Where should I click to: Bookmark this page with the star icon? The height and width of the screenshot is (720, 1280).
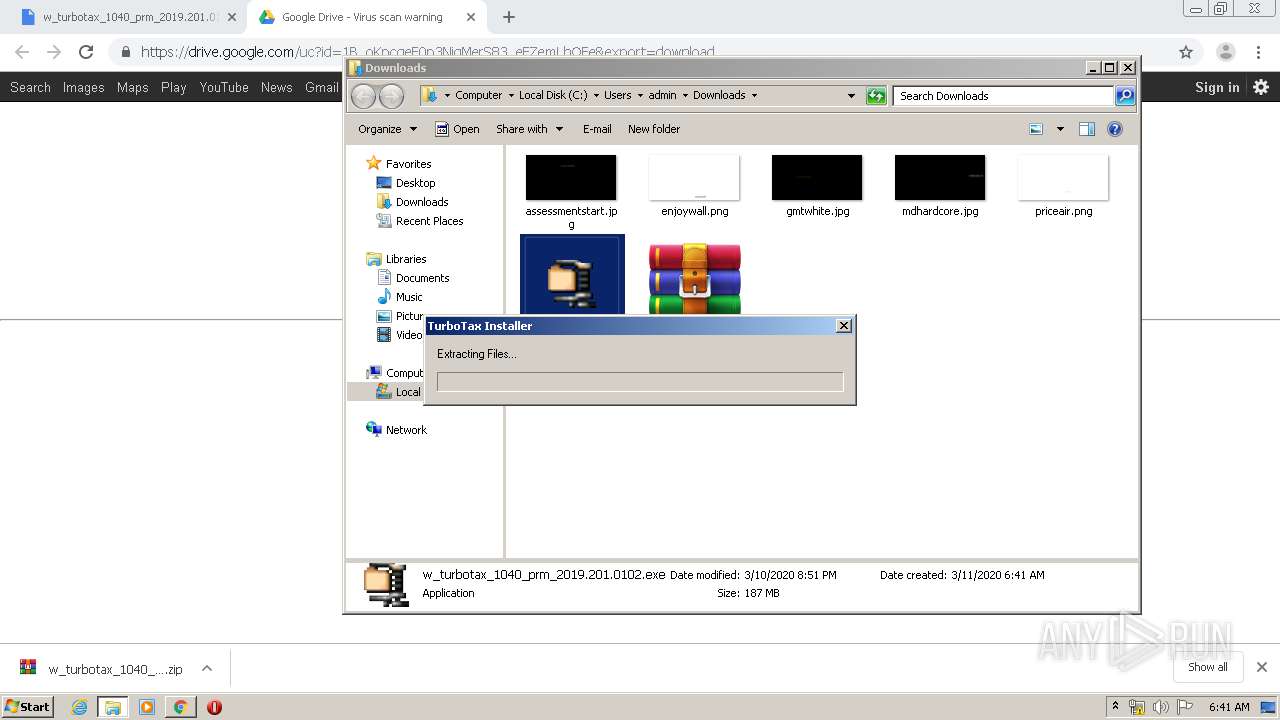(1186, 52)
